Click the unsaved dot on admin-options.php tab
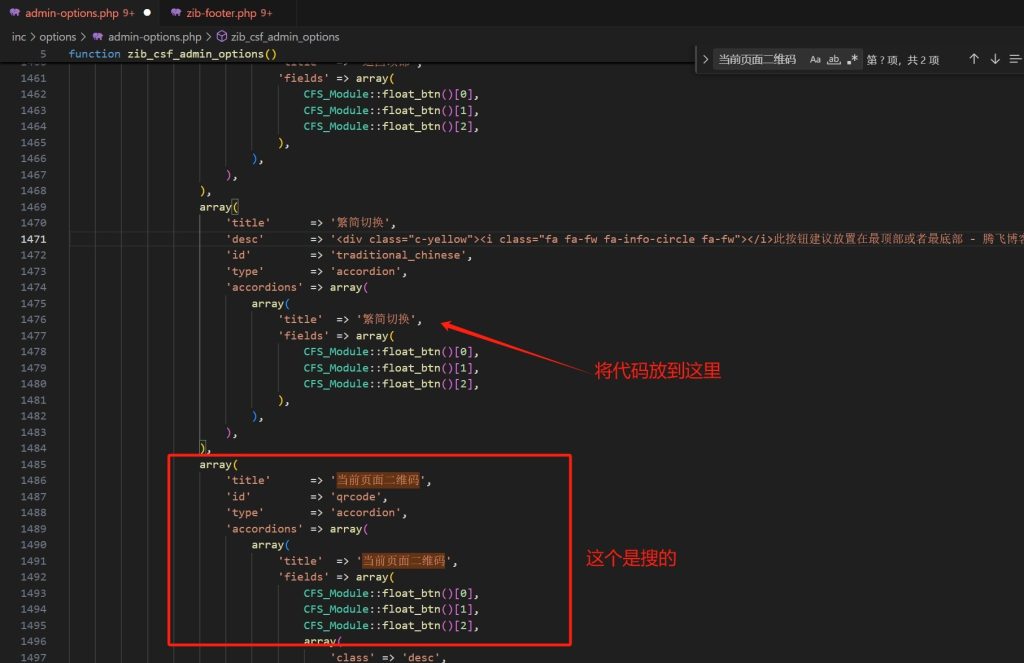1024x663 pixels. click(147, 13)
